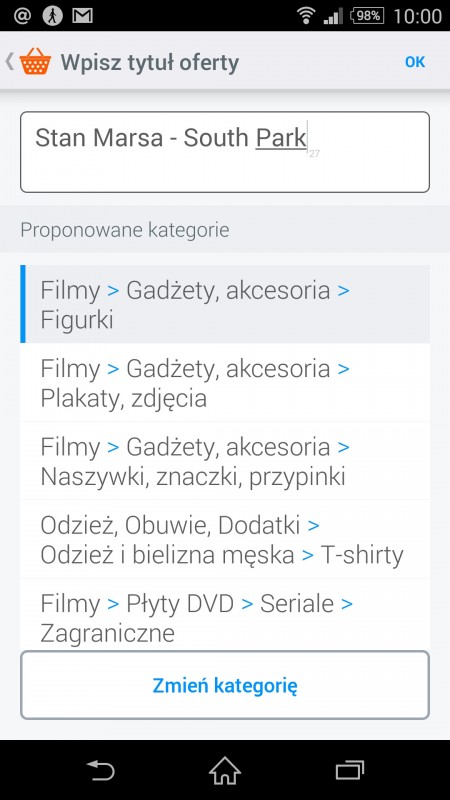
Task: Tap the Android home button
Action: tap(224, 770)
